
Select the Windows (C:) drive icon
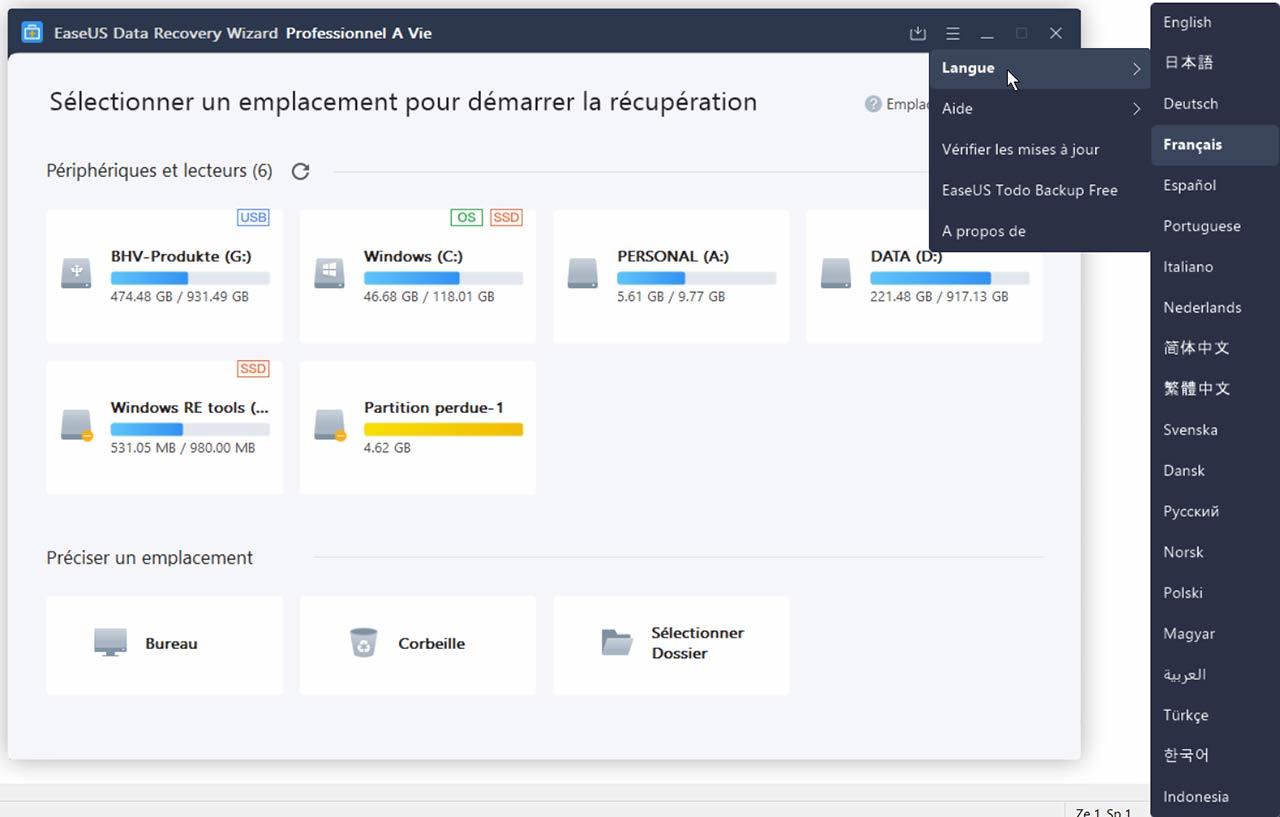point(330,273)
